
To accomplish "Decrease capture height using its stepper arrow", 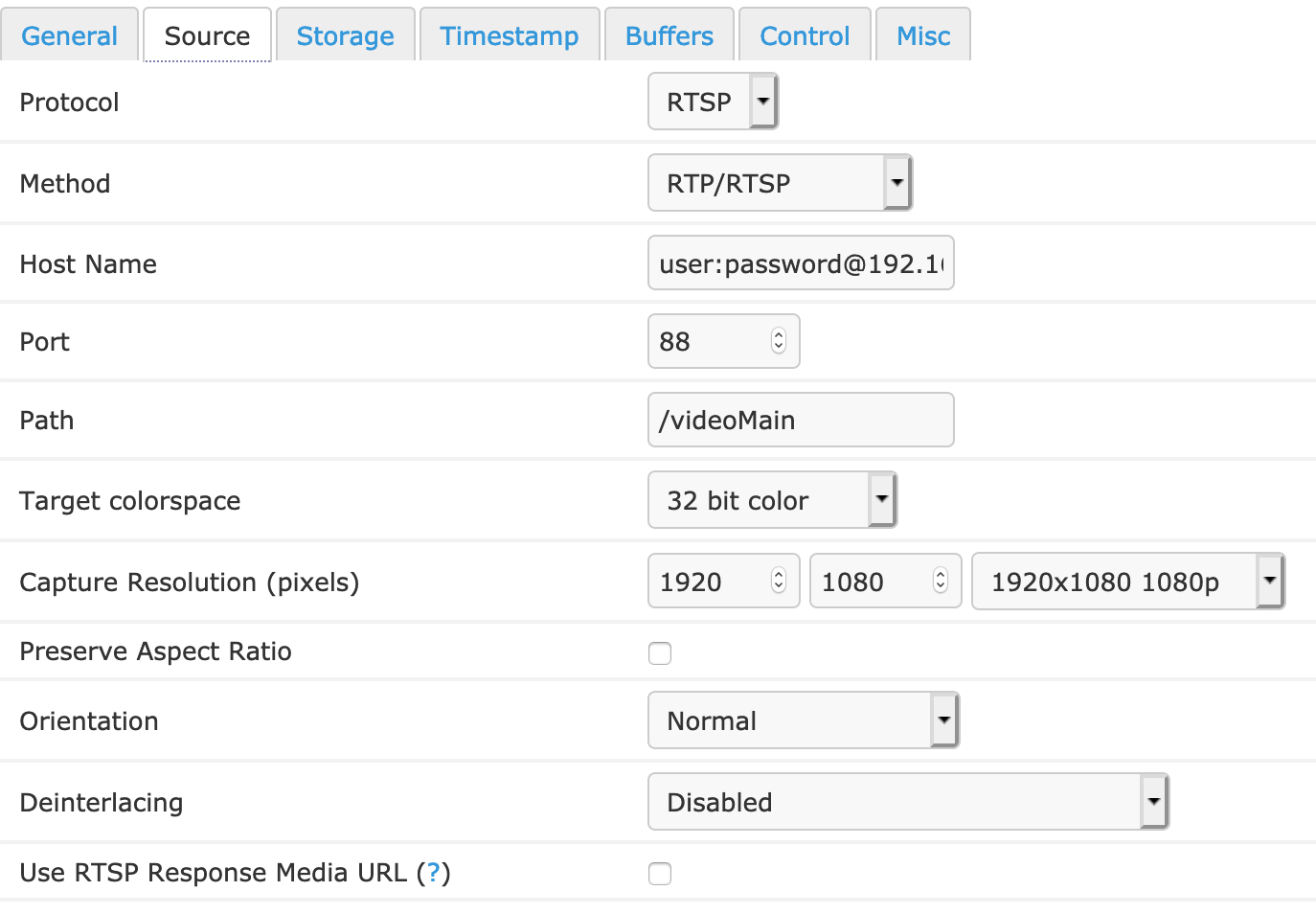I will point(941,586).
